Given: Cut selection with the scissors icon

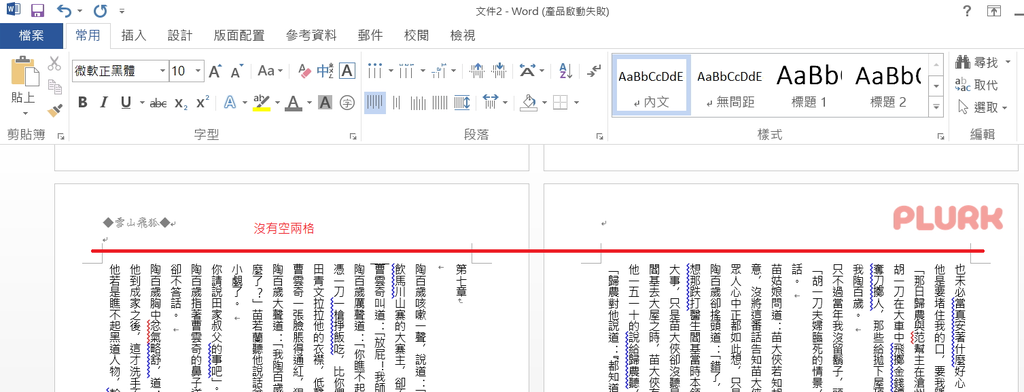Looking at the screenshot, I should tap(54, 63).
